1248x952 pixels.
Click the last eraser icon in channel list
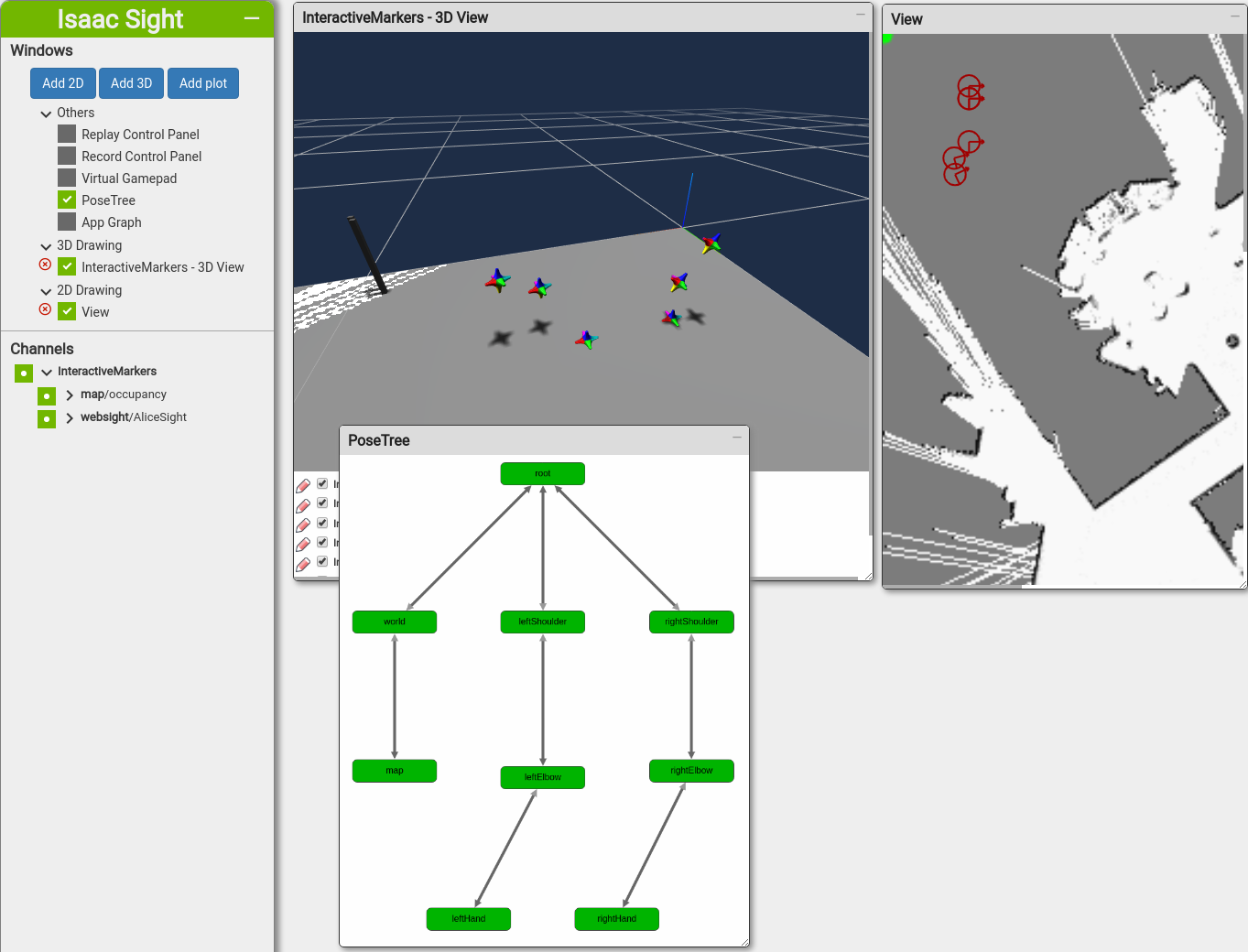click(x=303, y=564)
